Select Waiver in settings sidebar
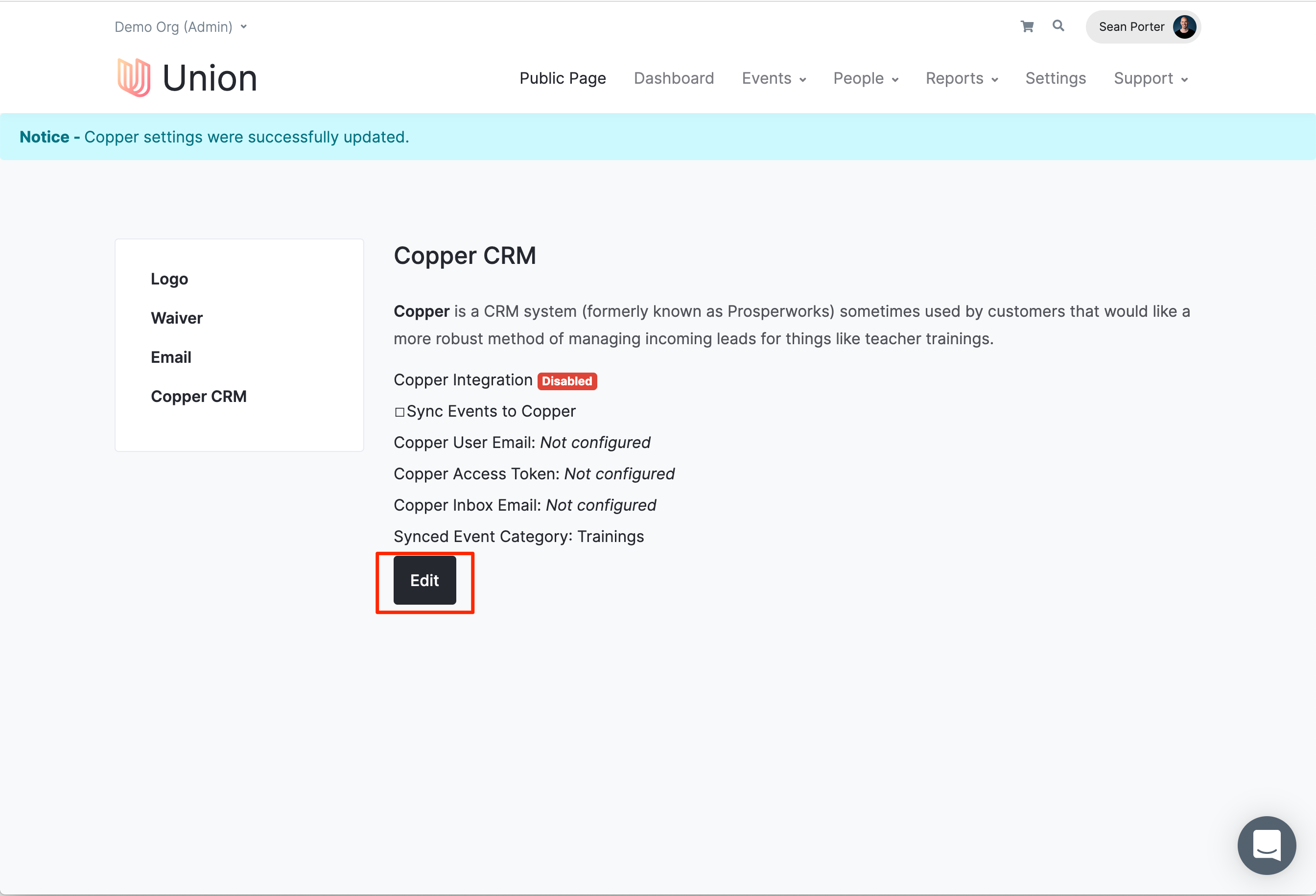This screenshot has height=896, width=1316. (x=177, y=318)
